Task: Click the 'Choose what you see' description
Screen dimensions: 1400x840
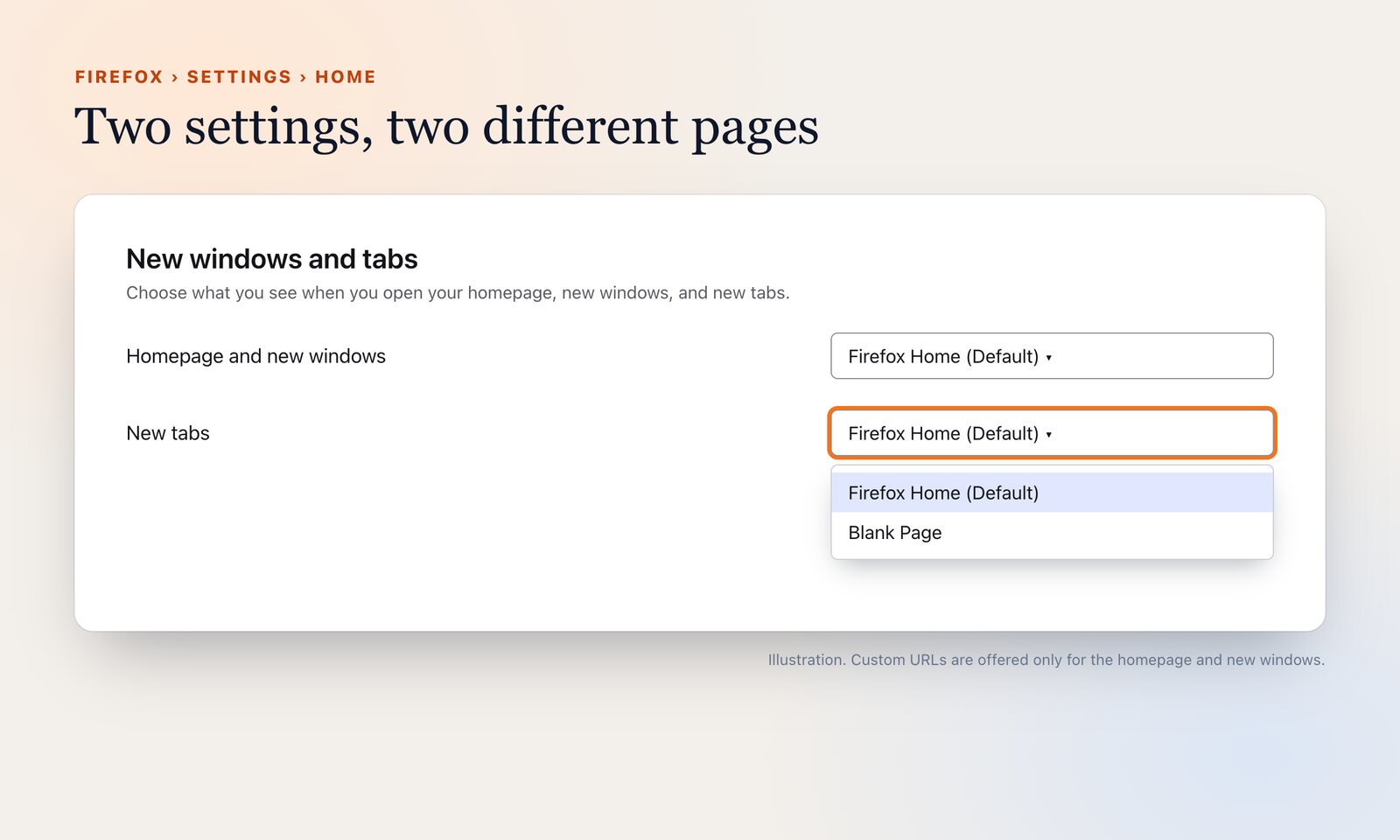Action: coord(458,293)
